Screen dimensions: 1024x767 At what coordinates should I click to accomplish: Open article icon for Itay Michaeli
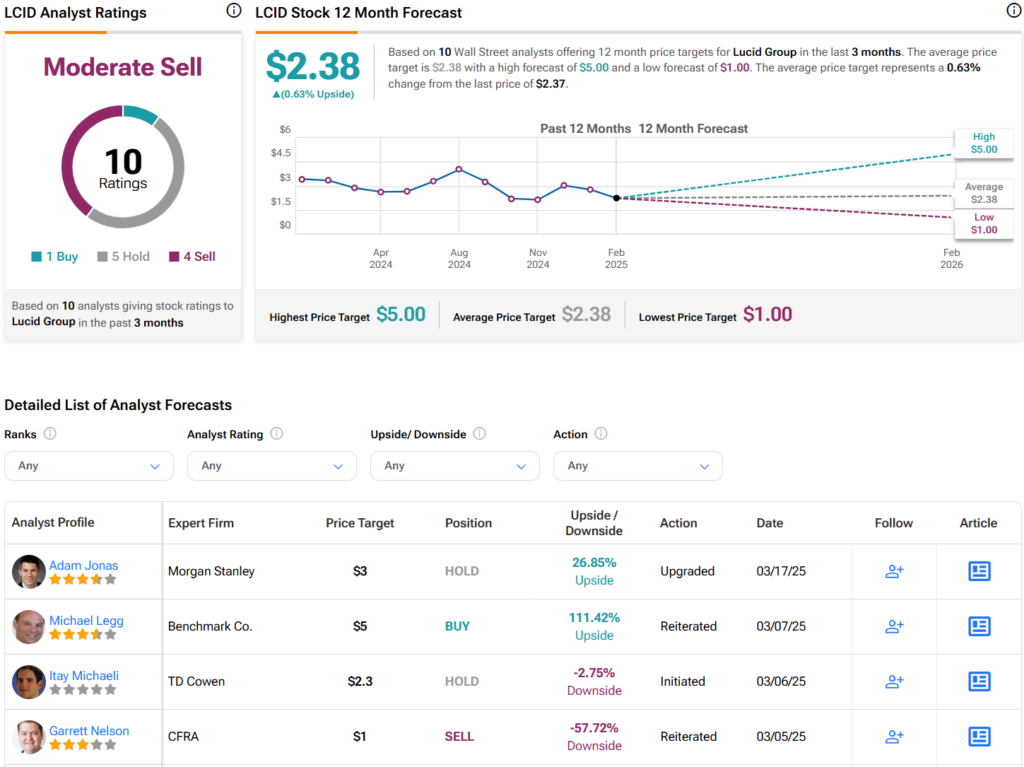979,681
